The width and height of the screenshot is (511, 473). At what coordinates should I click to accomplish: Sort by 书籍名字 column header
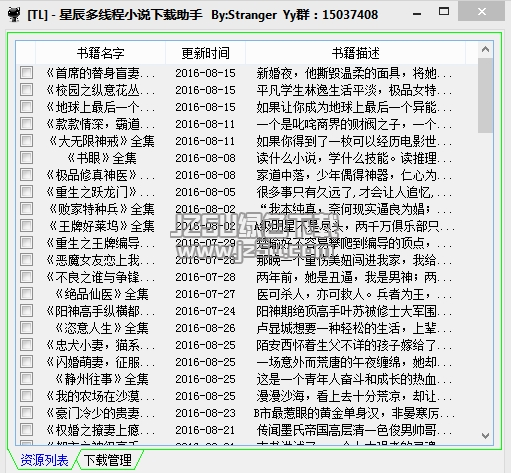pos(100,53)
